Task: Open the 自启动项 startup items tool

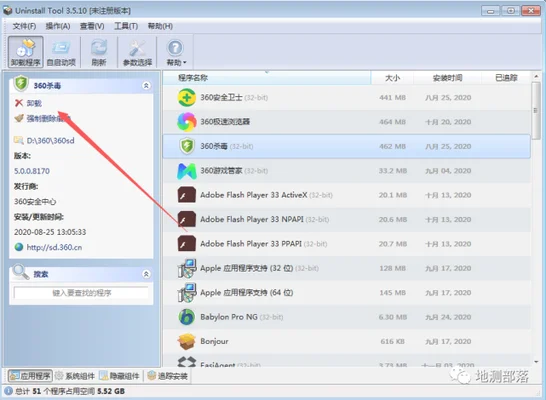Action: click(x=61, y=52)
